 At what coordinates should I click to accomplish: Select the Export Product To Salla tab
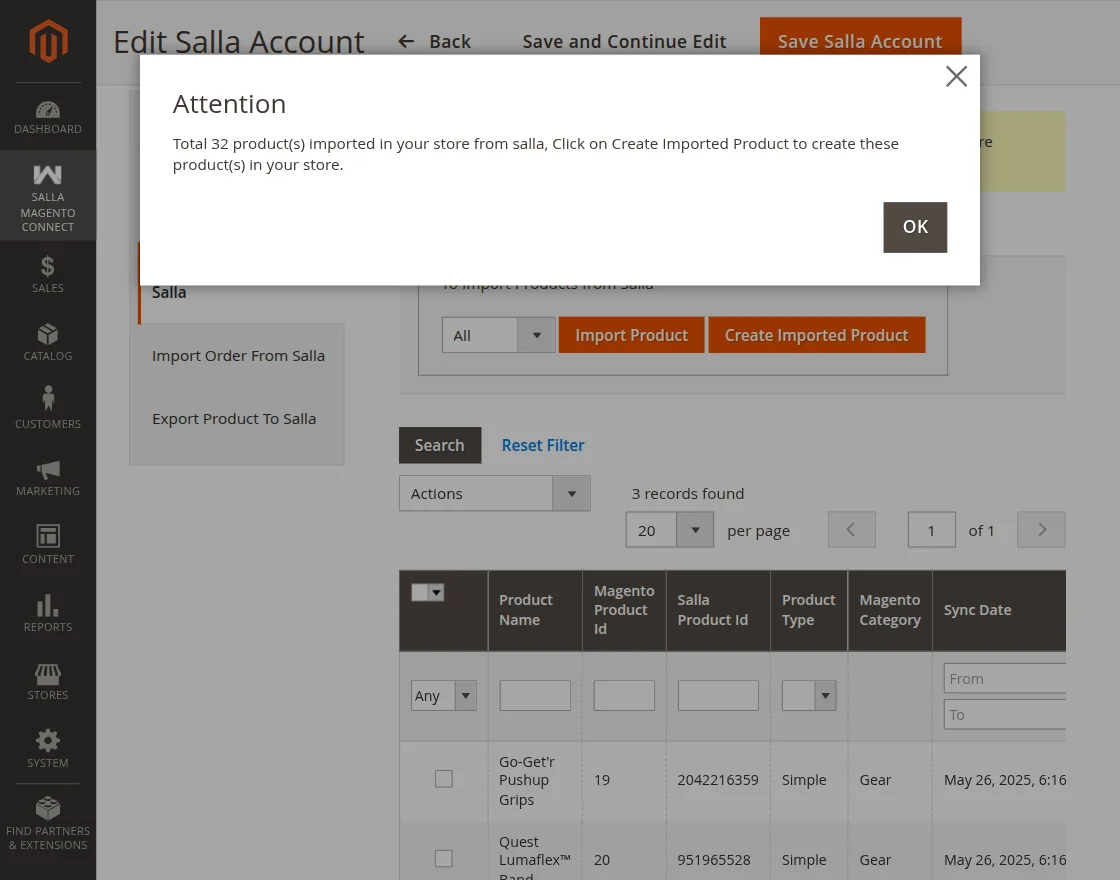pos(234,419)
